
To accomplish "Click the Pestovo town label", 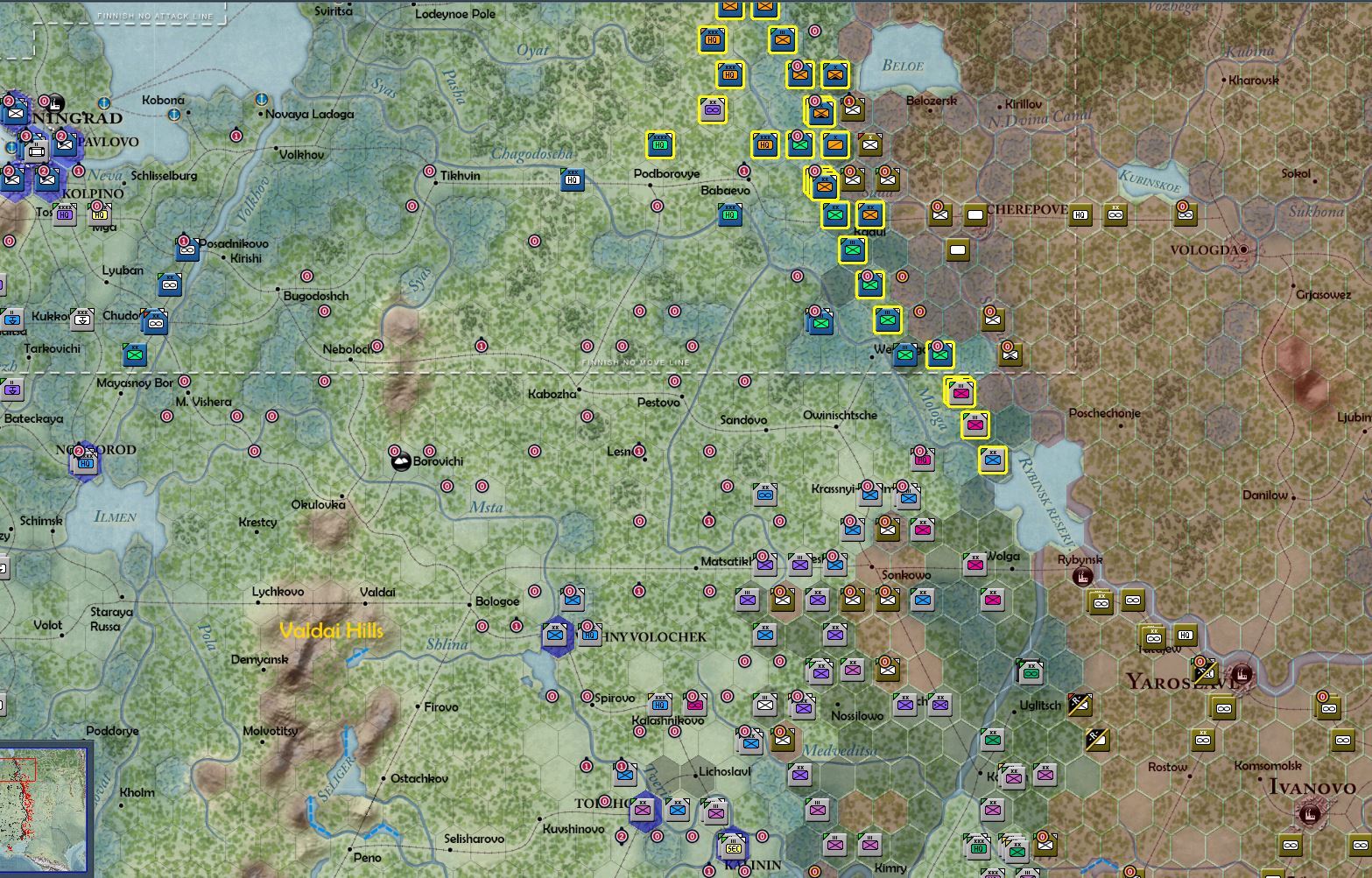I will click(658, 402).
